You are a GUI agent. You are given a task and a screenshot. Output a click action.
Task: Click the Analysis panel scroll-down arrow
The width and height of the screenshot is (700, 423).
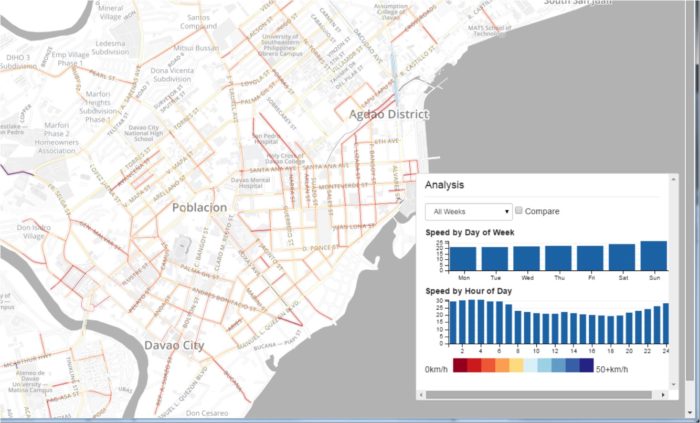pyautogui.click(x=674, y=382)
